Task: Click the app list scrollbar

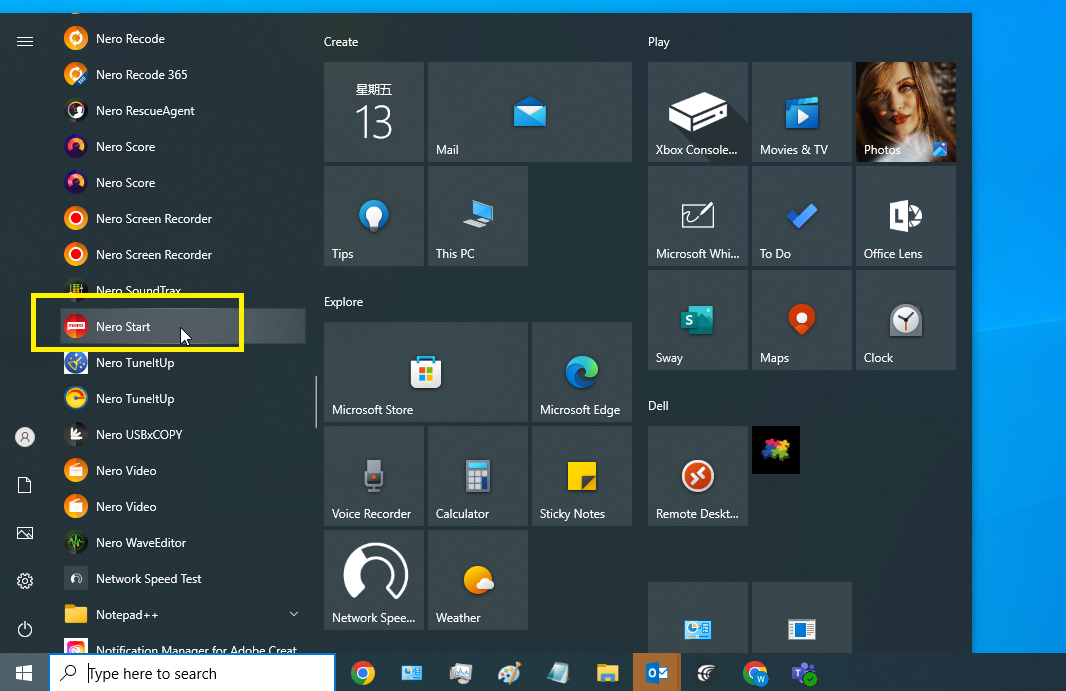Action: click(316, 402)
